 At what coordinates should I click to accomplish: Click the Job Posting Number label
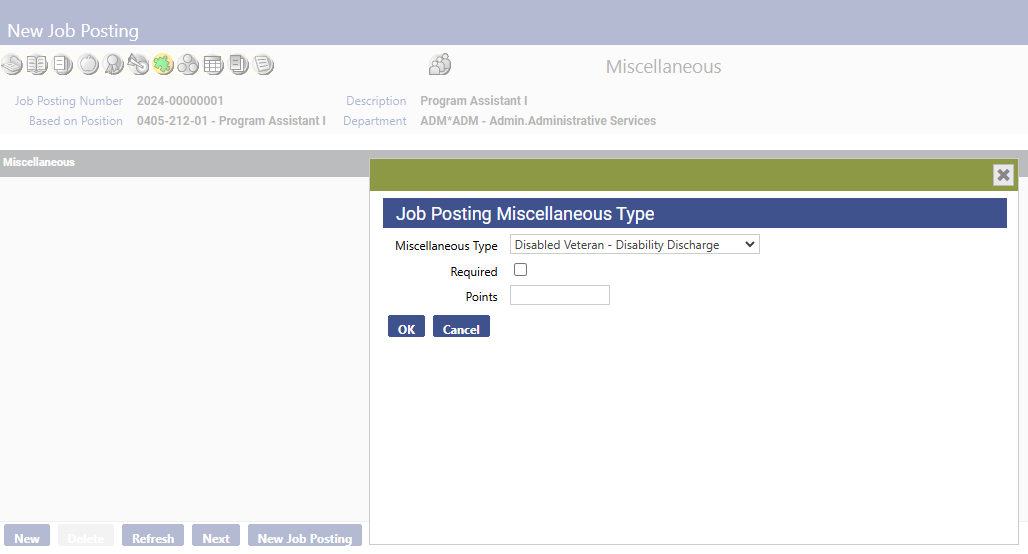69,101
